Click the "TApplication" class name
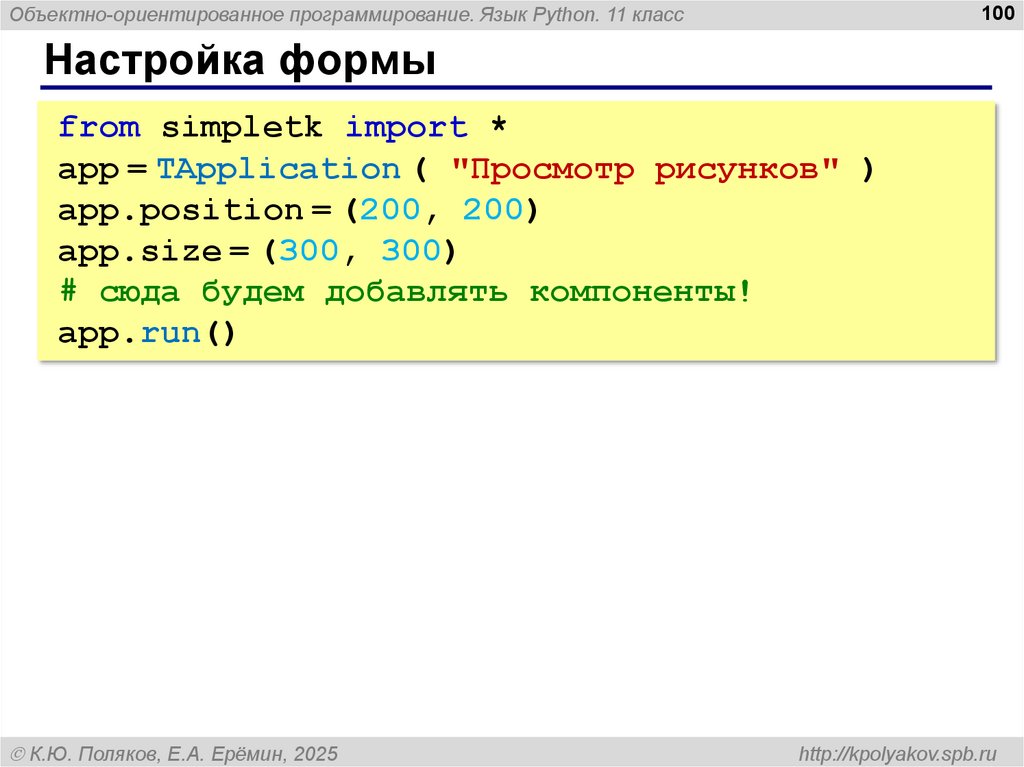The image size is (1024, 767). click(x=278, y=169)
